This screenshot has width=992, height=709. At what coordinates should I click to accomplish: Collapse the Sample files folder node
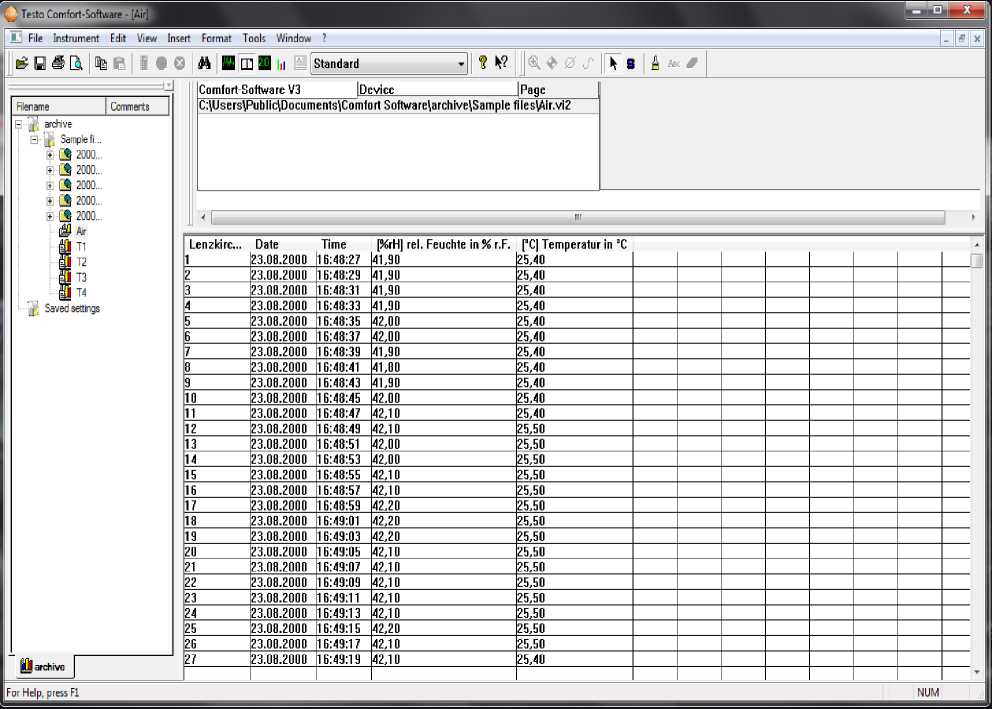point(34,140)
